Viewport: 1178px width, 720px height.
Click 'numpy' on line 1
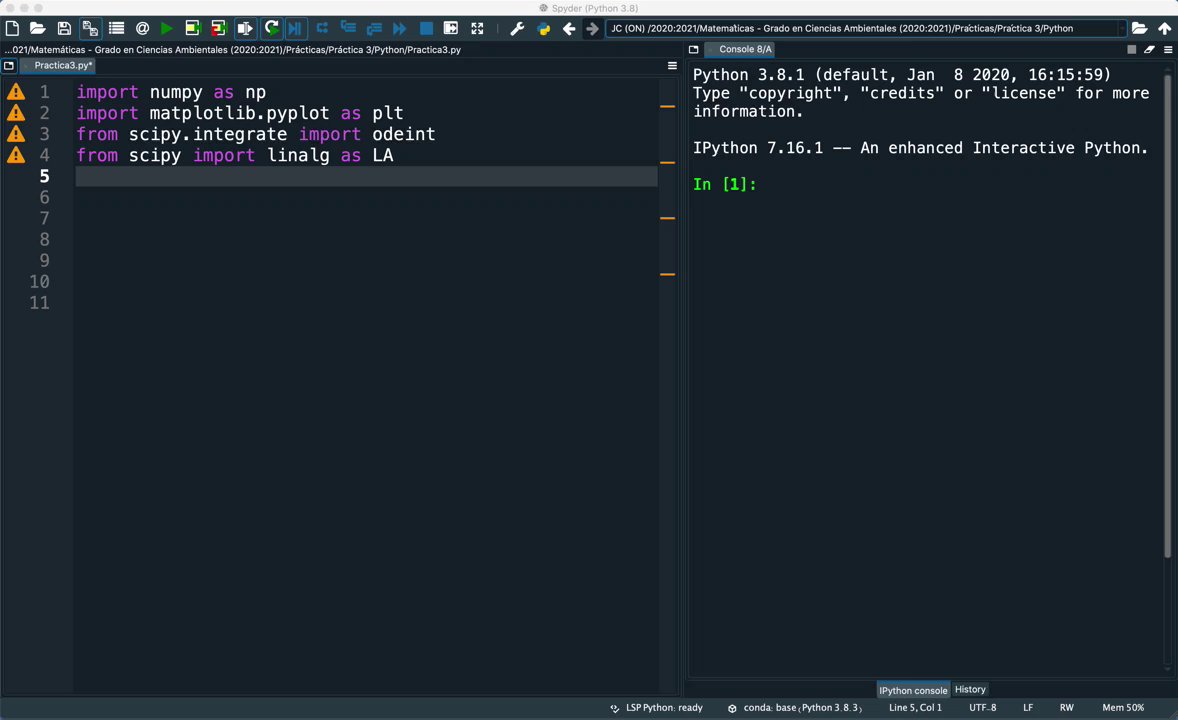tap(176, 92)
